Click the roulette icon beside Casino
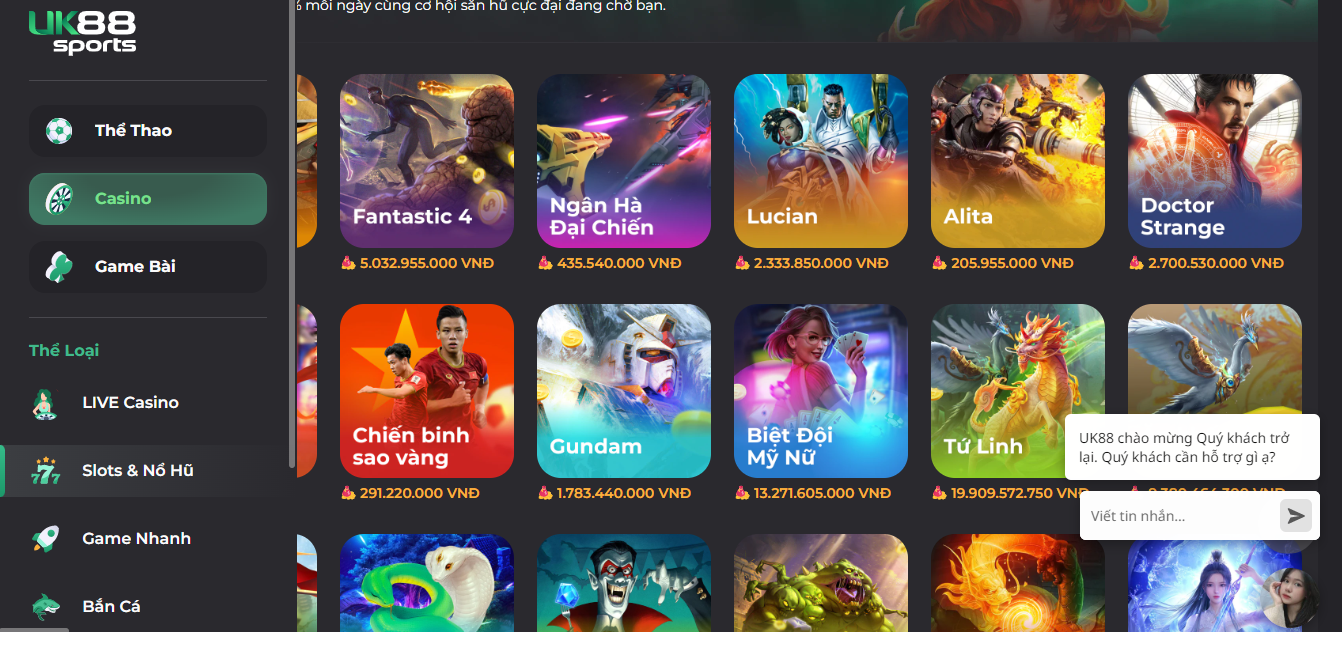The image size is (1342, 656). tap(59, 199)
